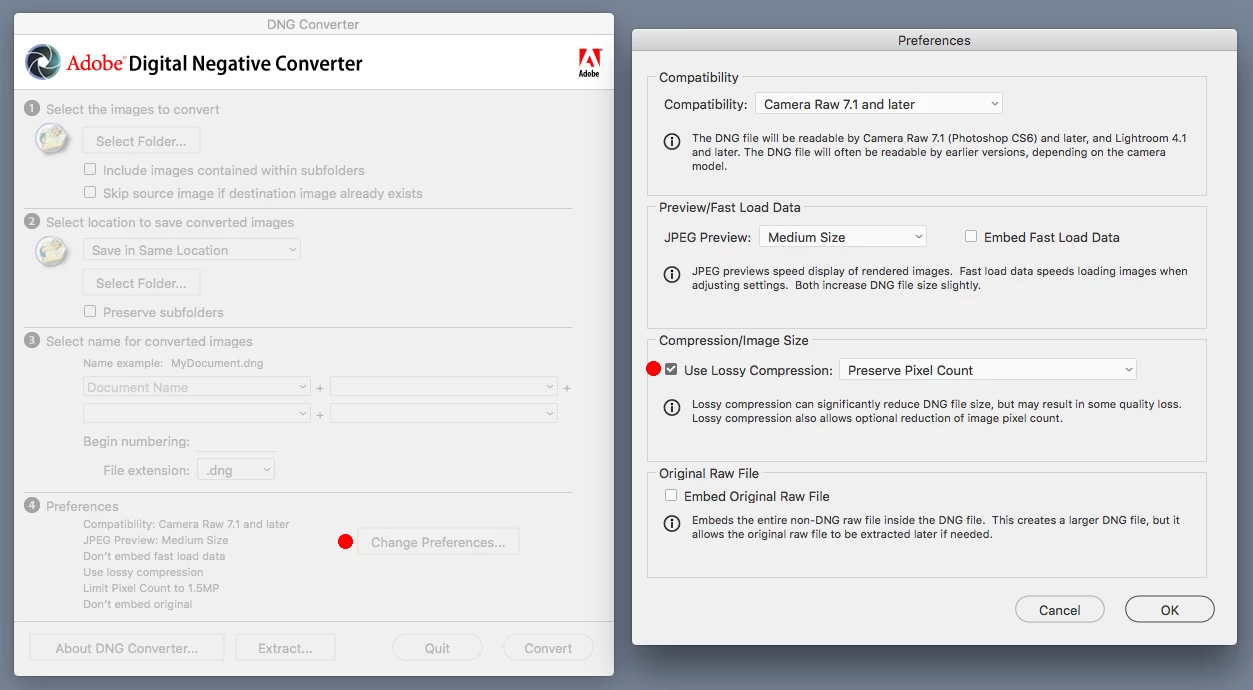Click the Adobe DNG Converter aperture logo

(x=43, y=63)
